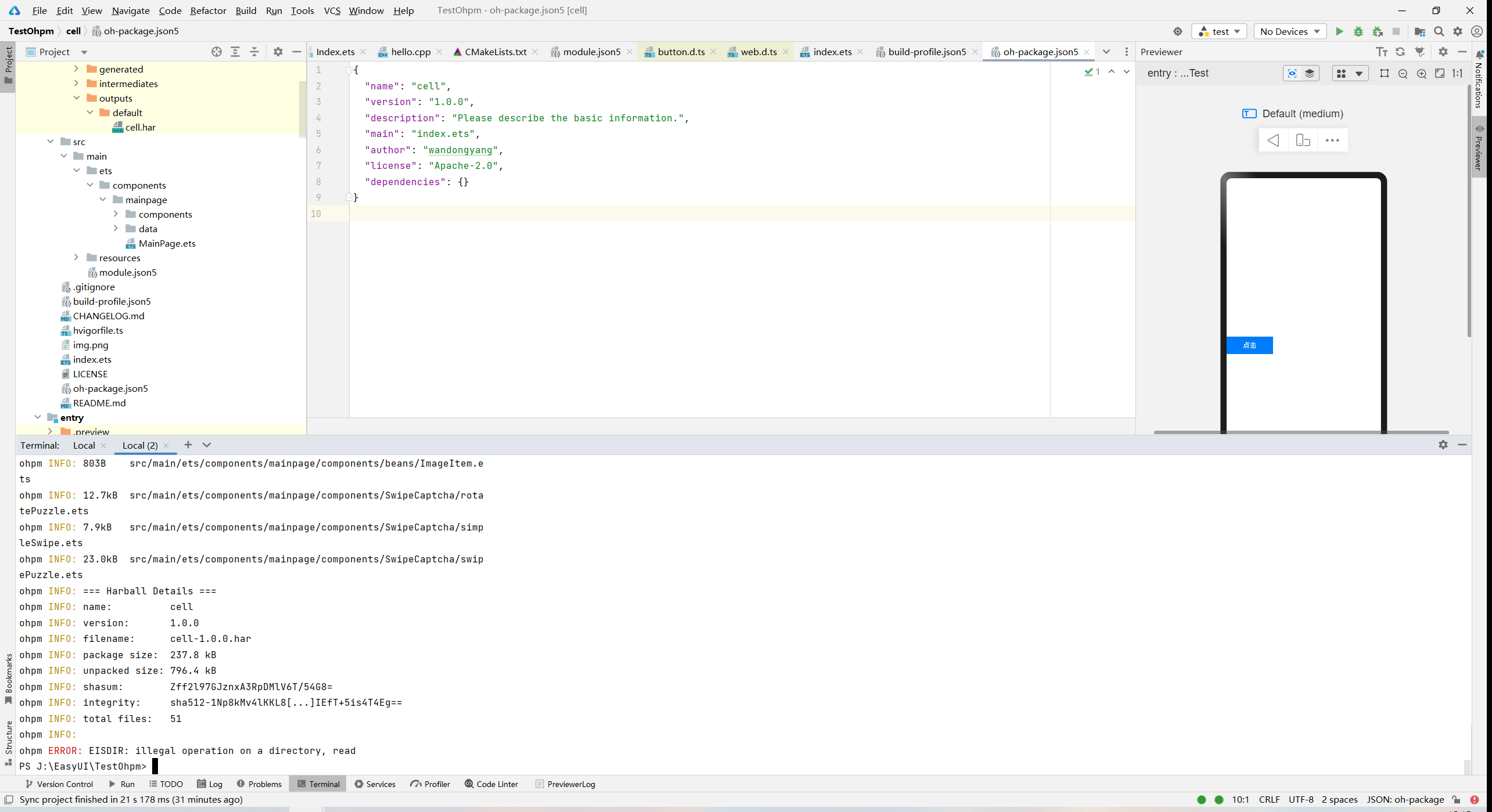This screenshot has width=1492, height=812.
Task: Refresh the Previewer
Action: coord(1400,52)
